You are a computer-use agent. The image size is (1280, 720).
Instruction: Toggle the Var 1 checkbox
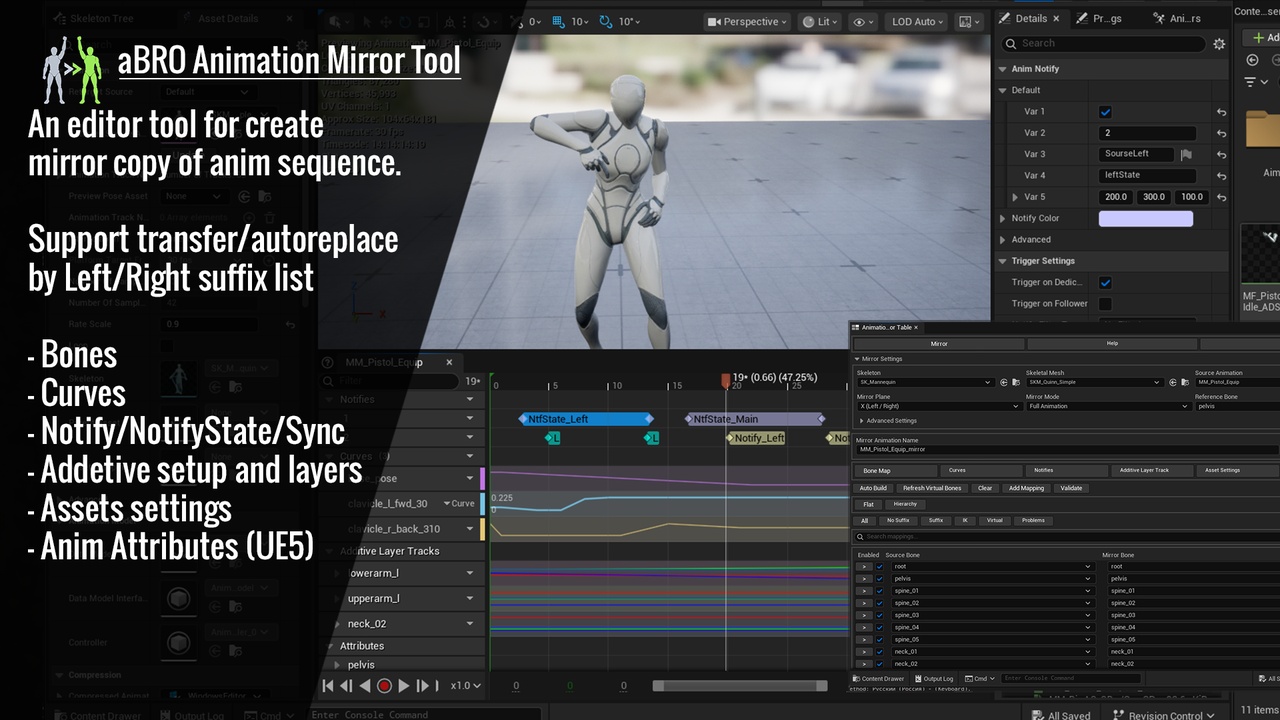(x=1105, y=112)
